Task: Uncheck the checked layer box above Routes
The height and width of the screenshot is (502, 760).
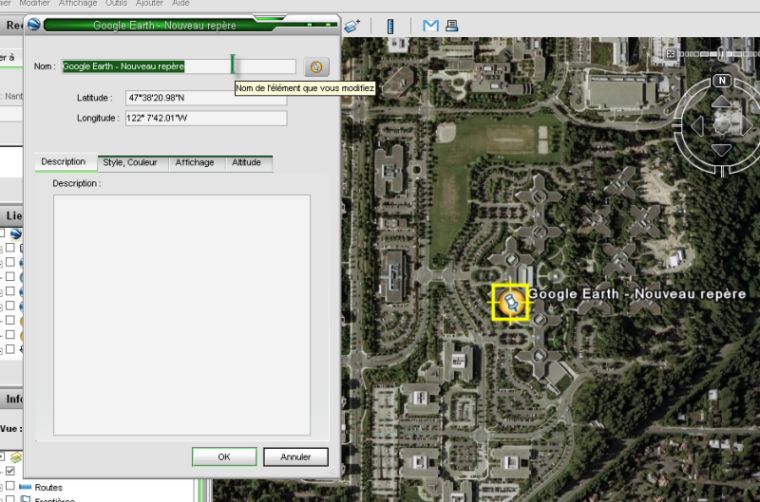Action: click(x=10, y=471)
